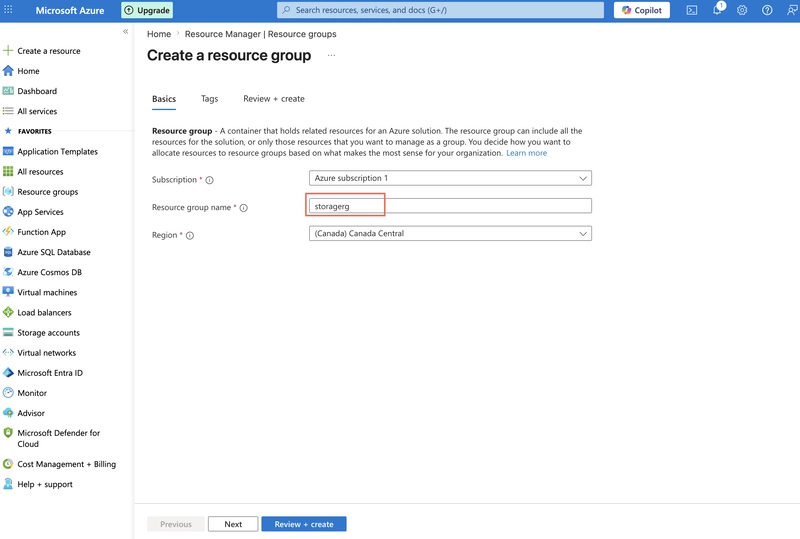Open the Canada Central region dropdown
The height and width of the screenshot is (539, 800).
point(450,233)
